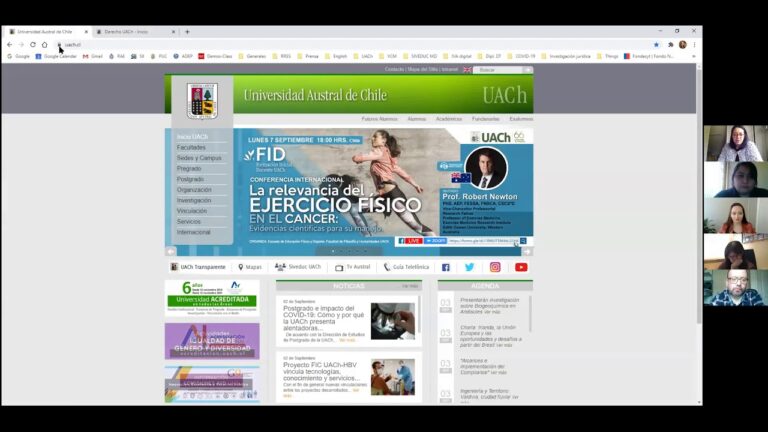This screenshot has height=432, width=768.
Task: Open the Mapas pin link
Action: coord(250,267)
